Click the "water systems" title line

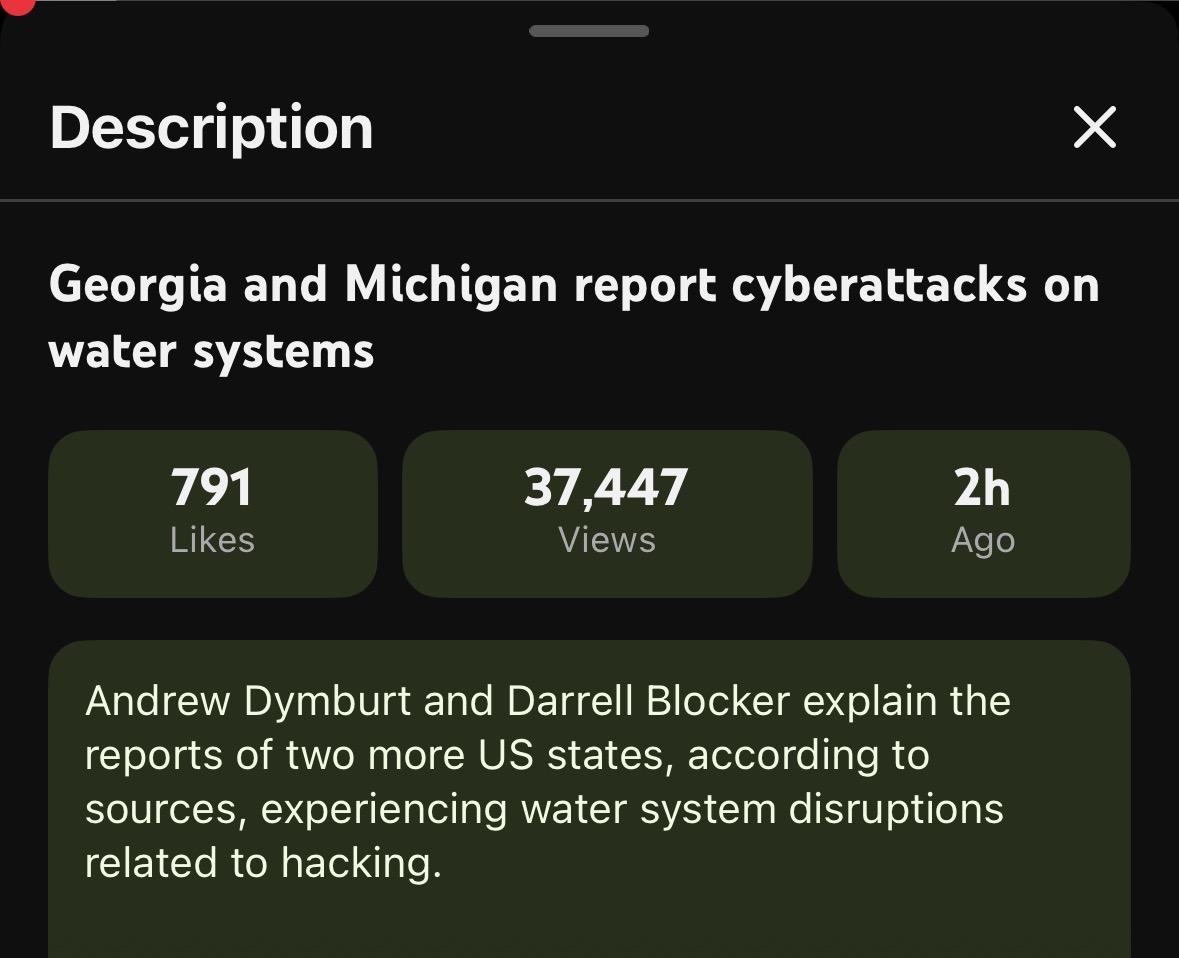211,351
